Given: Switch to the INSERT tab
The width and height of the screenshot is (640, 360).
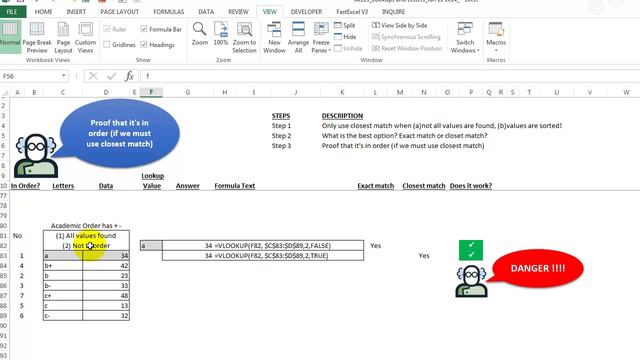Looking at the screenshot, I should click(x=76, y=12).
